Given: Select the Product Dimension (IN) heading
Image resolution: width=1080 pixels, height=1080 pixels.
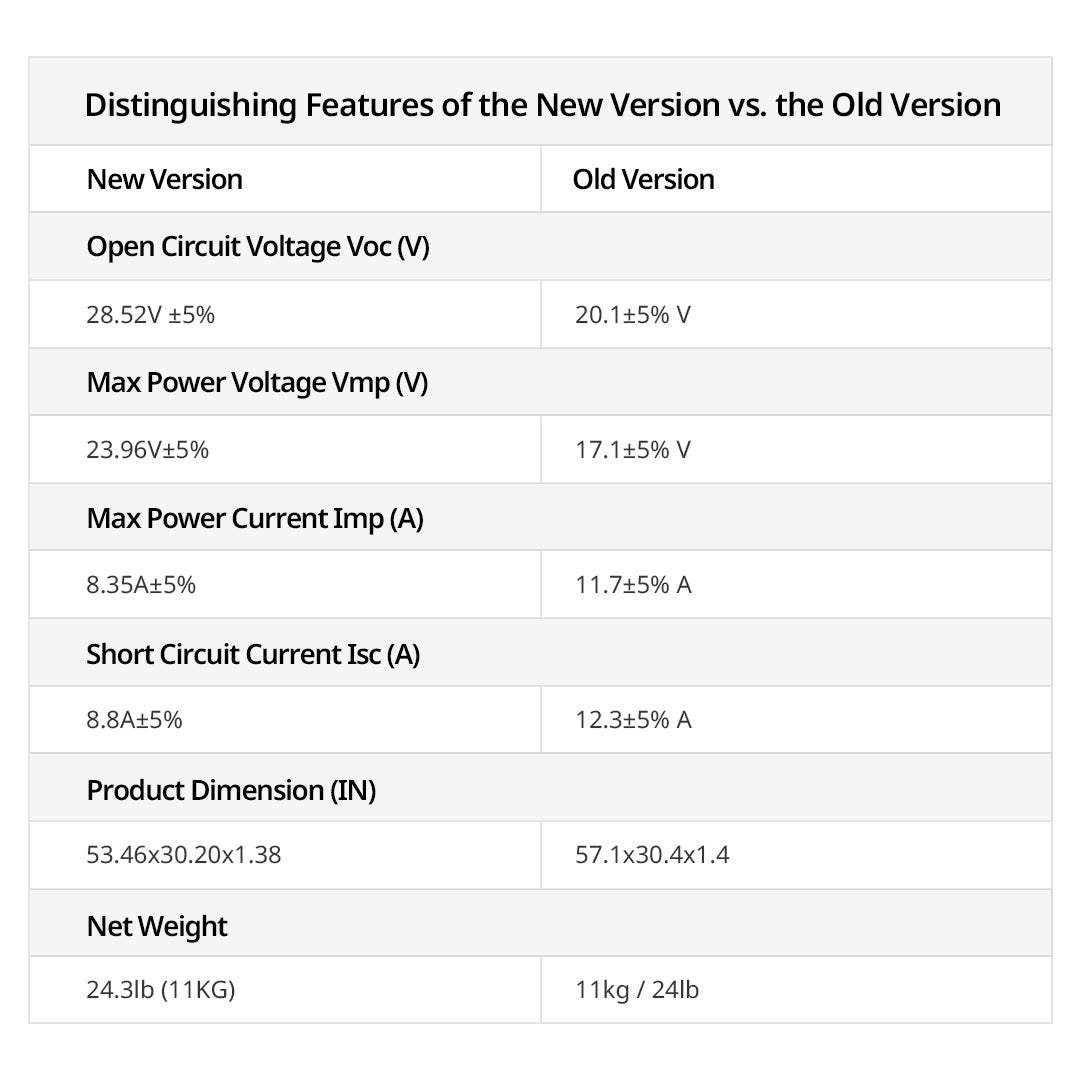Looking at the screenshot, I should tap(231, 790).
